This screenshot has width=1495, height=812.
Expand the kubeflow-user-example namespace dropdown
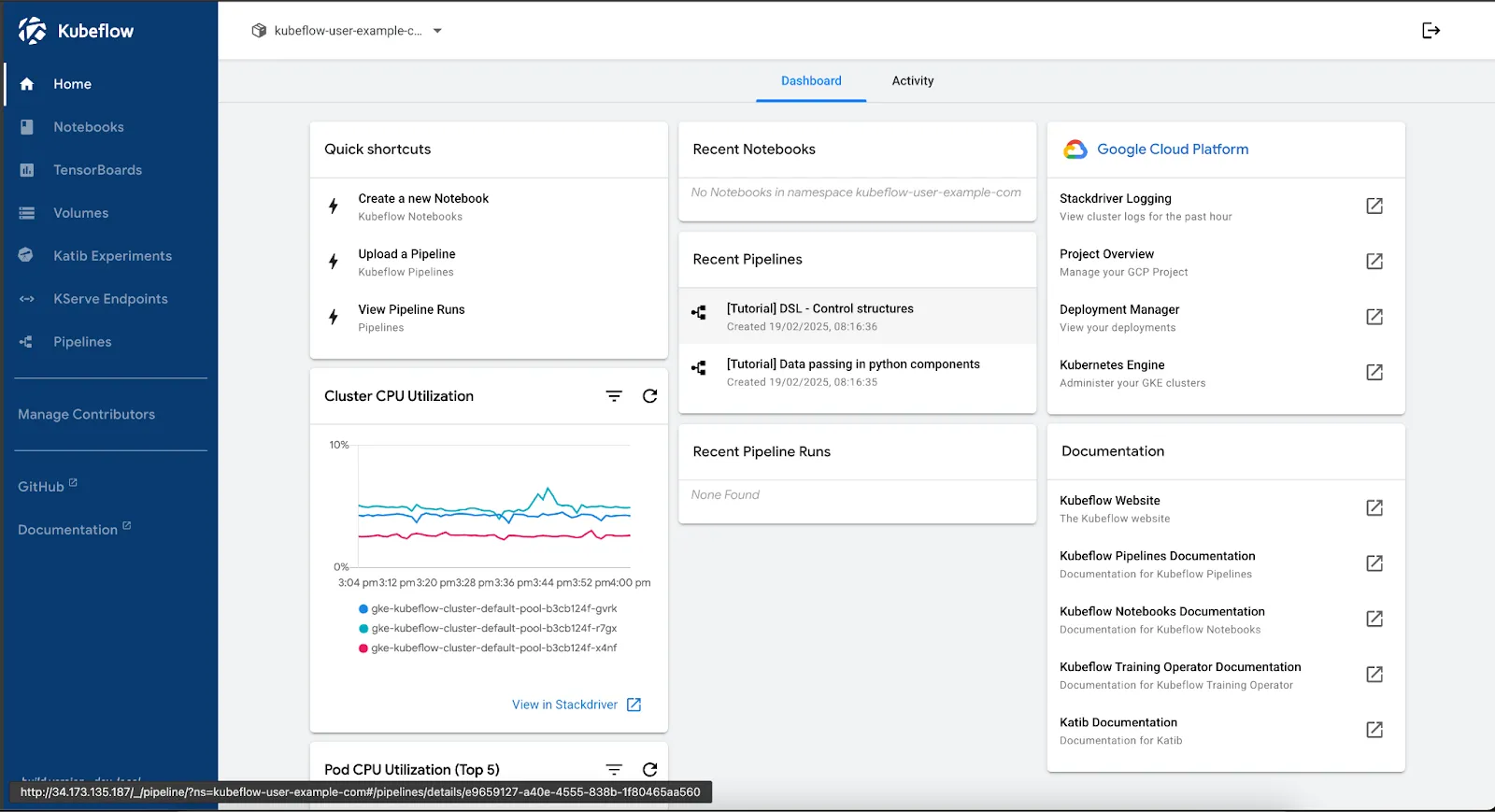click(x=437, y=31)
